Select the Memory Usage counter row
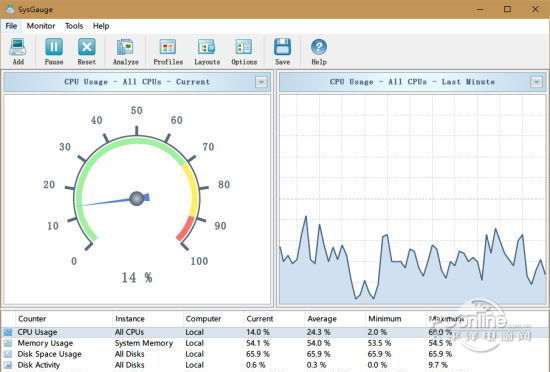The image size is (550, 372). click(x=275, y=343)
